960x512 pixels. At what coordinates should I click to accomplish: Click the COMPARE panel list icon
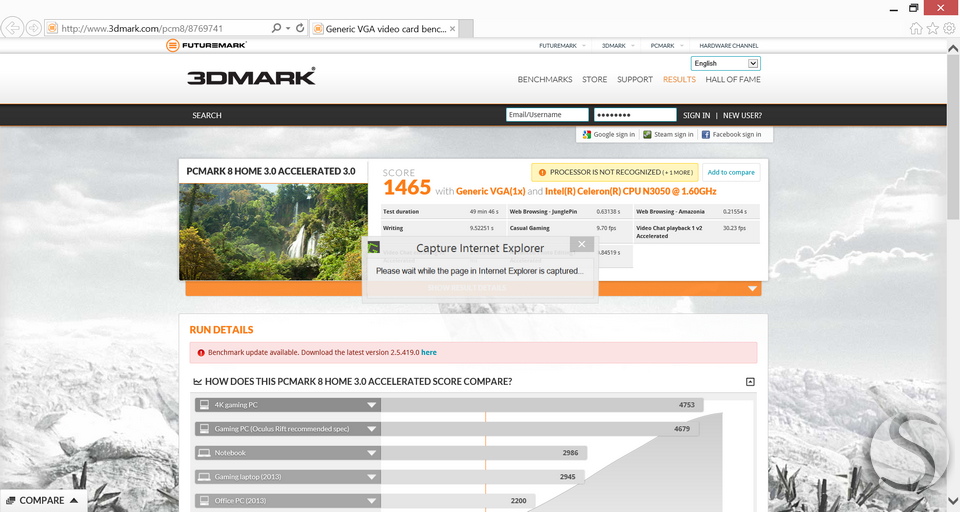[10, 501]
